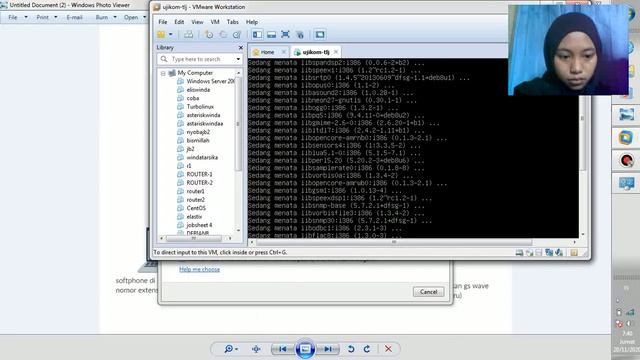Enter full screen mode icon
The height and width of the screenshot is (360, 640).
tap(285, 35)
